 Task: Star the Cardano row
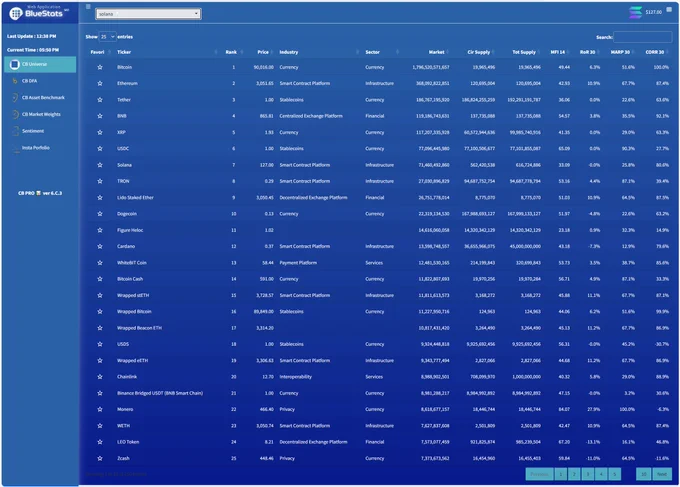(100, 246)
